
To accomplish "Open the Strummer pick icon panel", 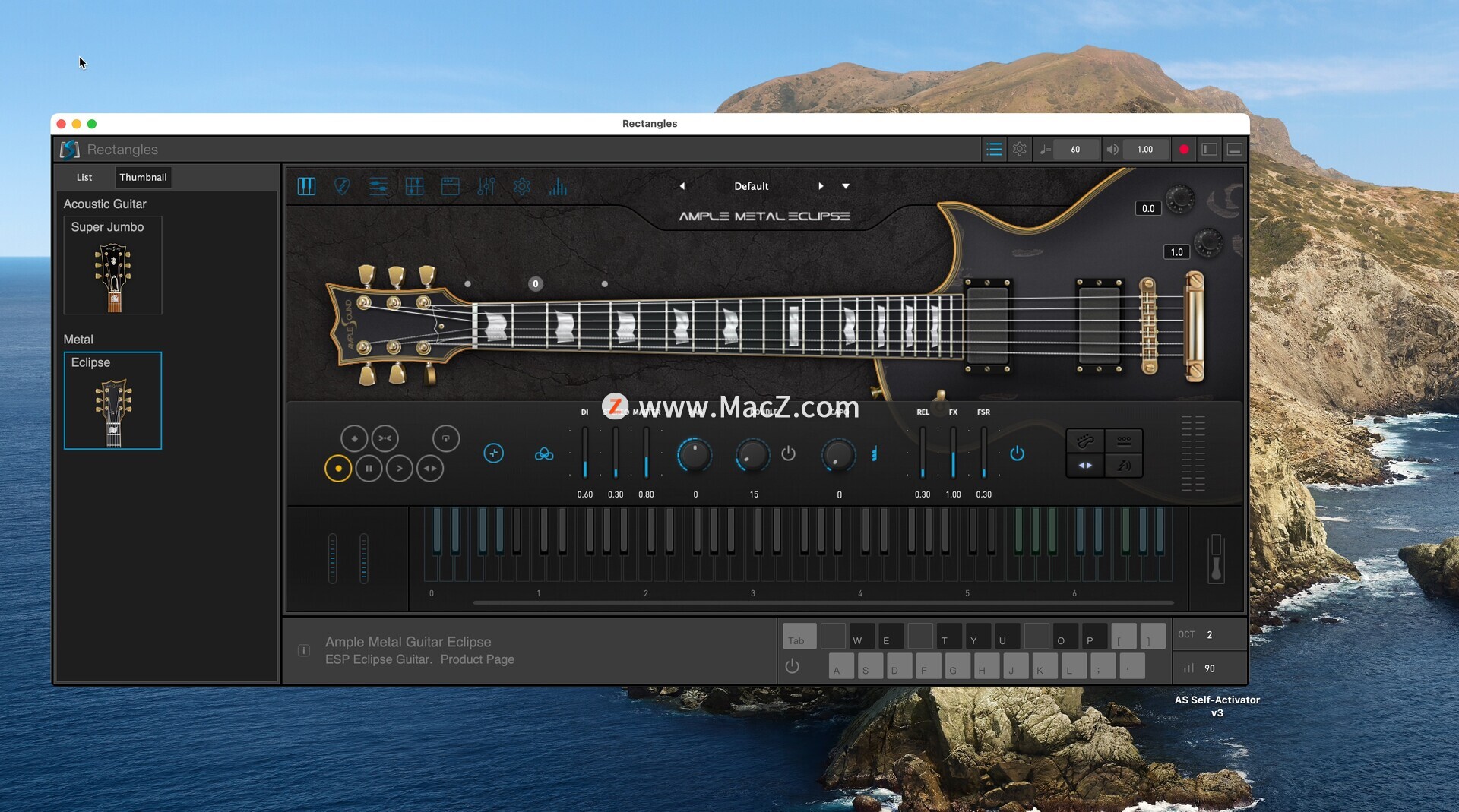I will (342, 187).
